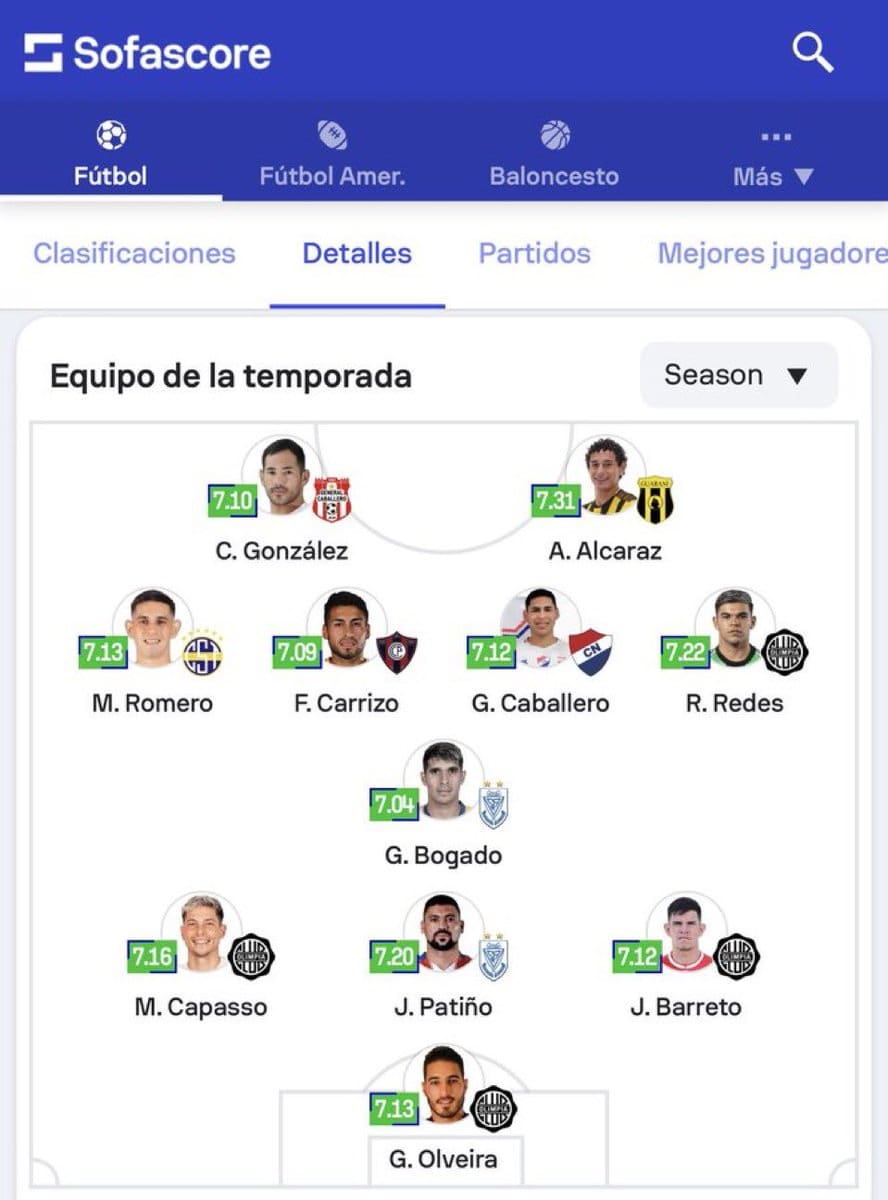This screenshot has height=1200, width=888.
Task: Open the Mejores jugadores tab
Action: tap(772, 254)
